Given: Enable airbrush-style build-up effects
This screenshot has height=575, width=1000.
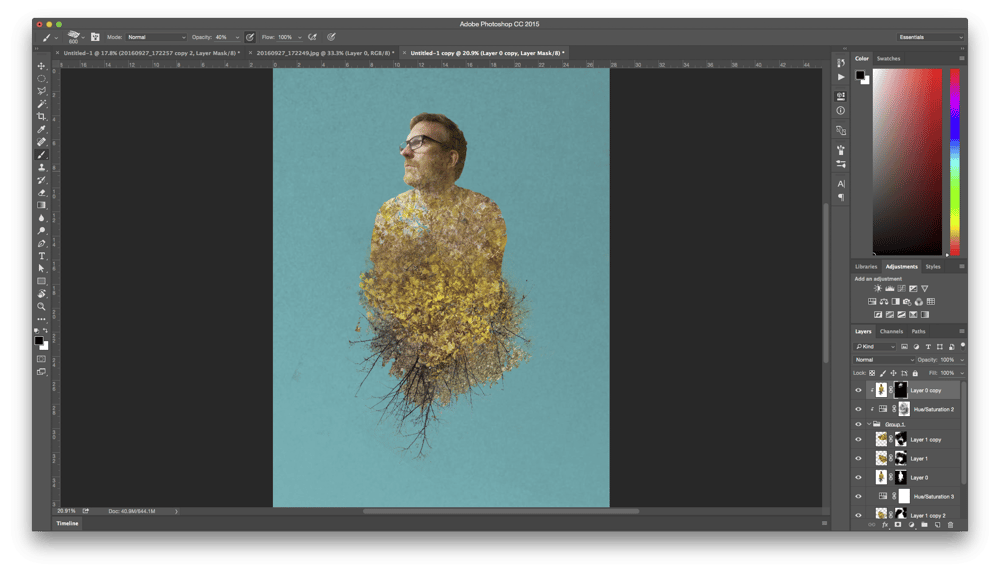Looking at the screenshot, I should pyautogui.click(x=312, y=37).
